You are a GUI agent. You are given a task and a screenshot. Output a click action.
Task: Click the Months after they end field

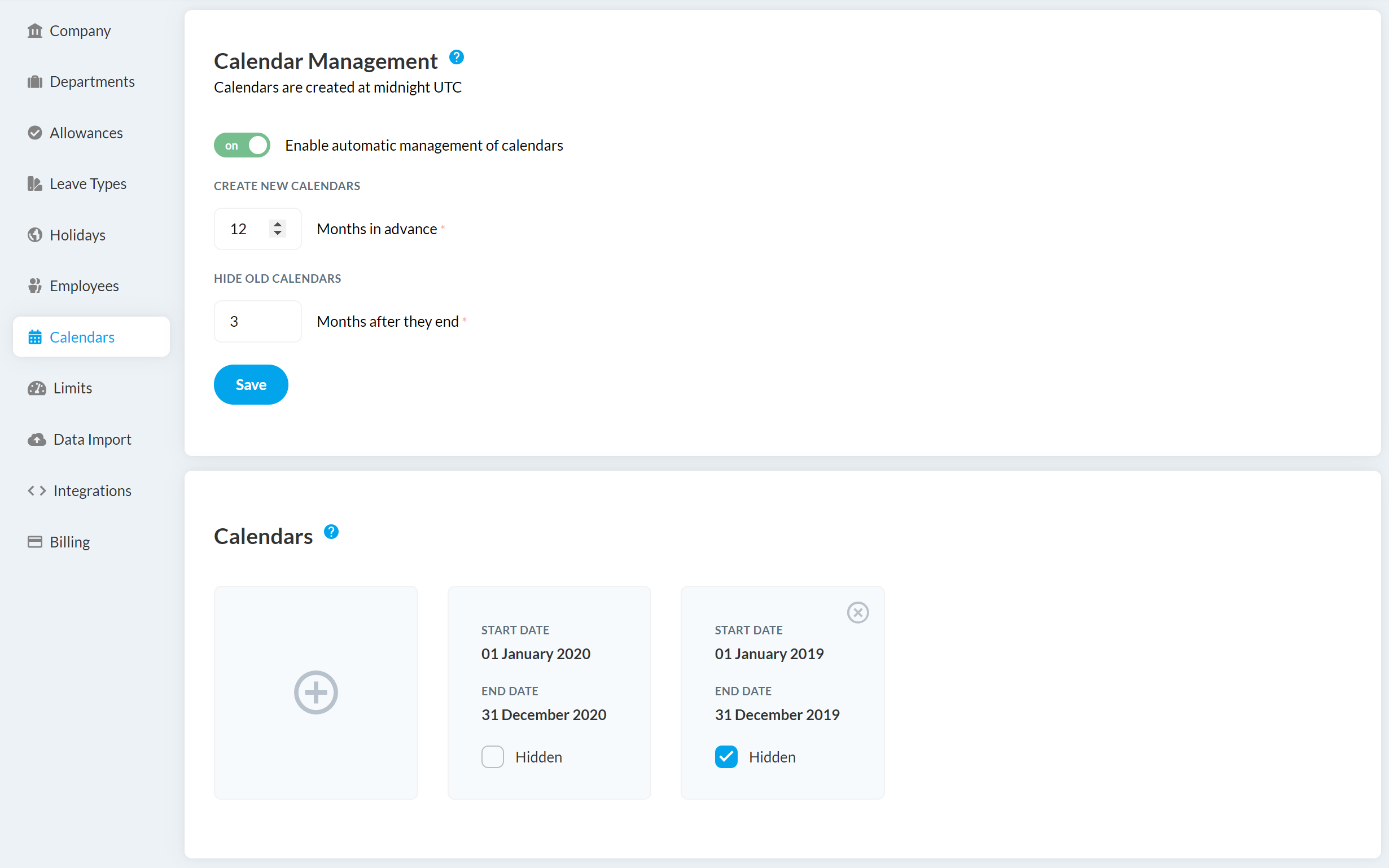coord(258,322)
